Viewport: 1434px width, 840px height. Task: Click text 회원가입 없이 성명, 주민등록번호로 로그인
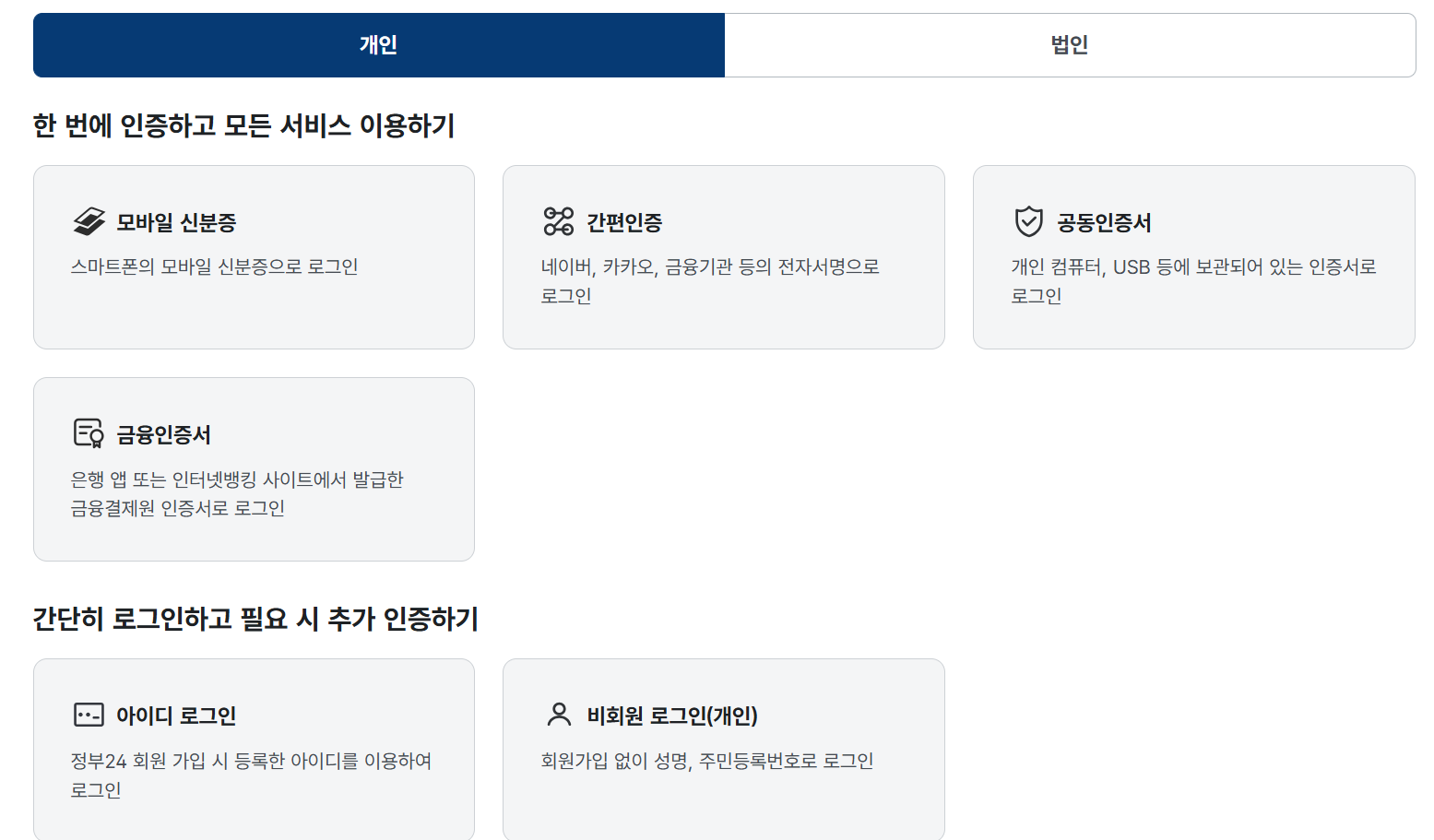tap(706, 761)
